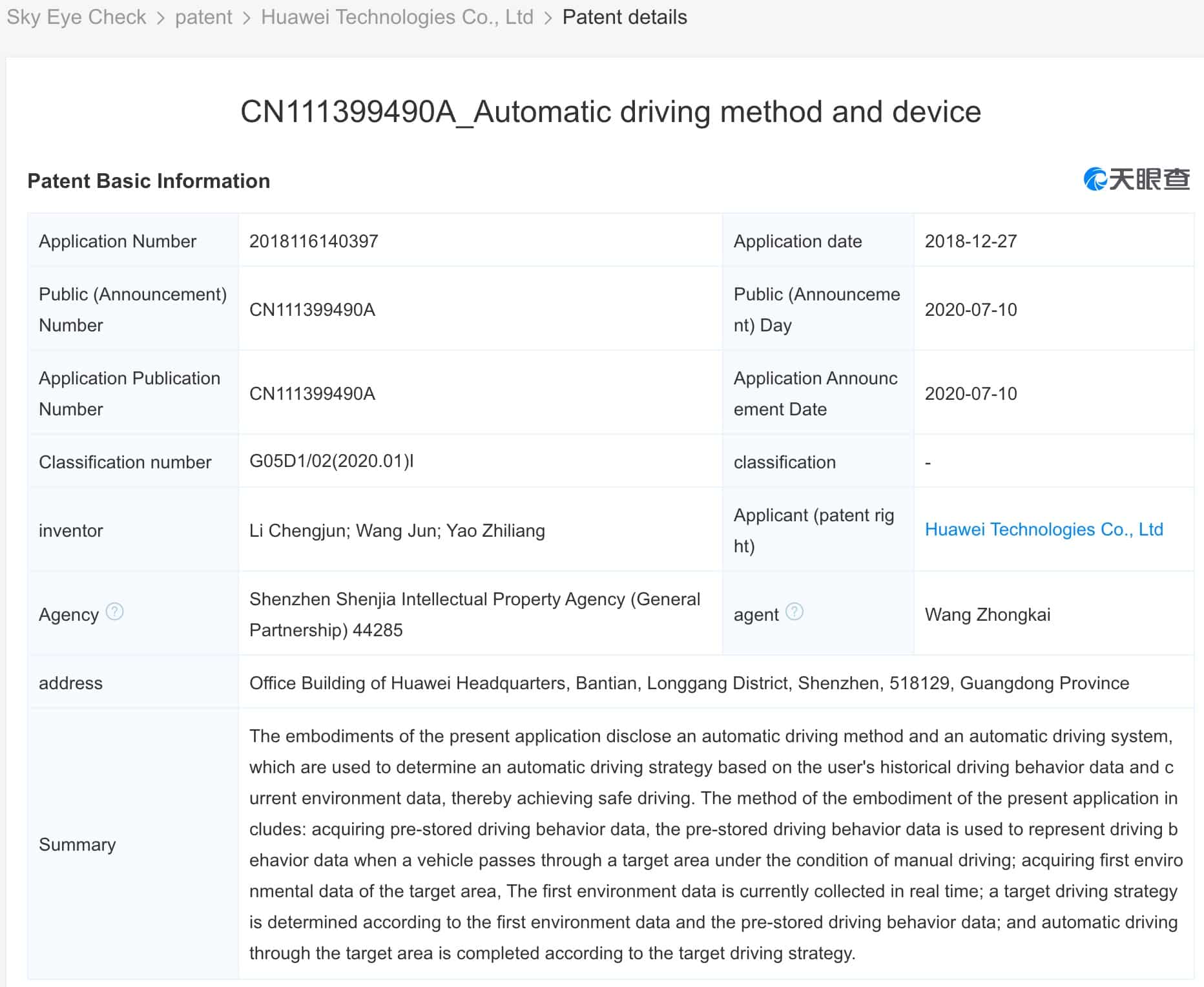The image size is (1204, 987).
Task: Click the application date 2018-12-27
Action: [970, 241]
